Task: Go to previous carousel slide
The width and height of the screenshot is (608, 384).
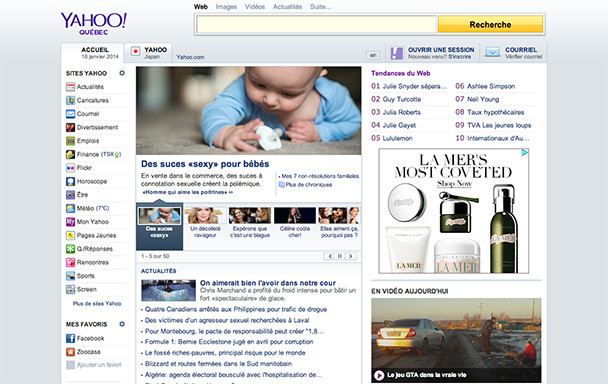Action: 330,256
